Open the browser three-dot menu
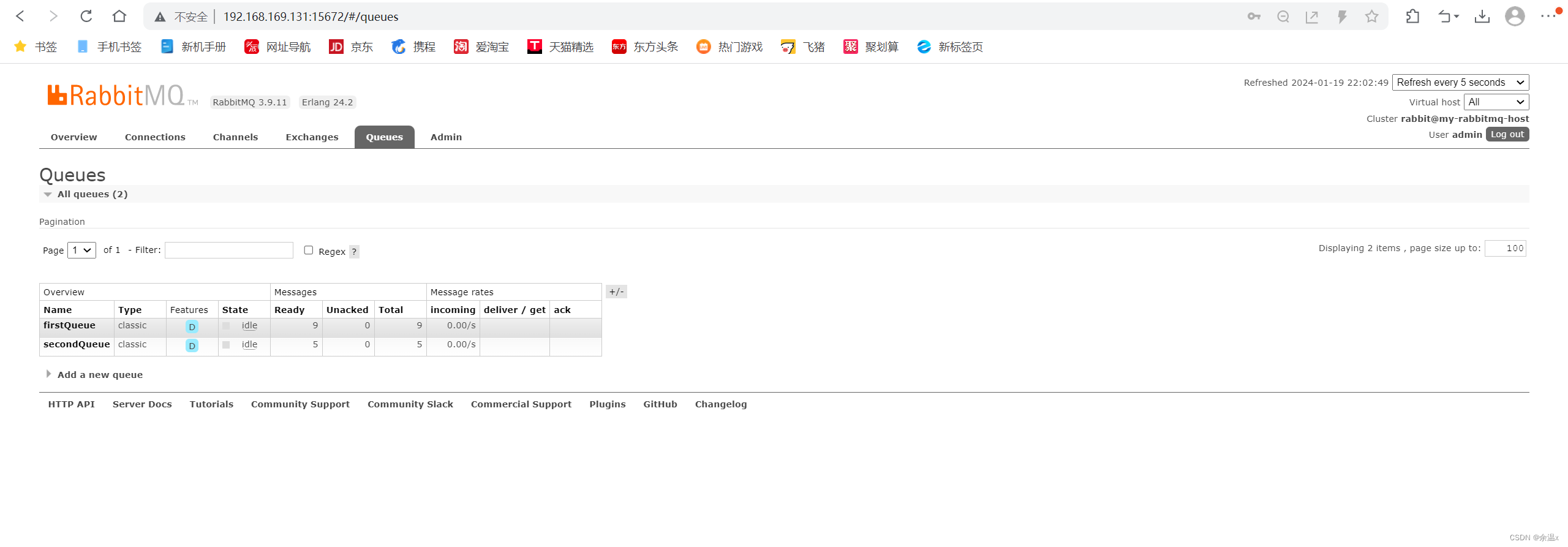The image size is (1568, 547). pyautogui.click(x=1548, y=16)
